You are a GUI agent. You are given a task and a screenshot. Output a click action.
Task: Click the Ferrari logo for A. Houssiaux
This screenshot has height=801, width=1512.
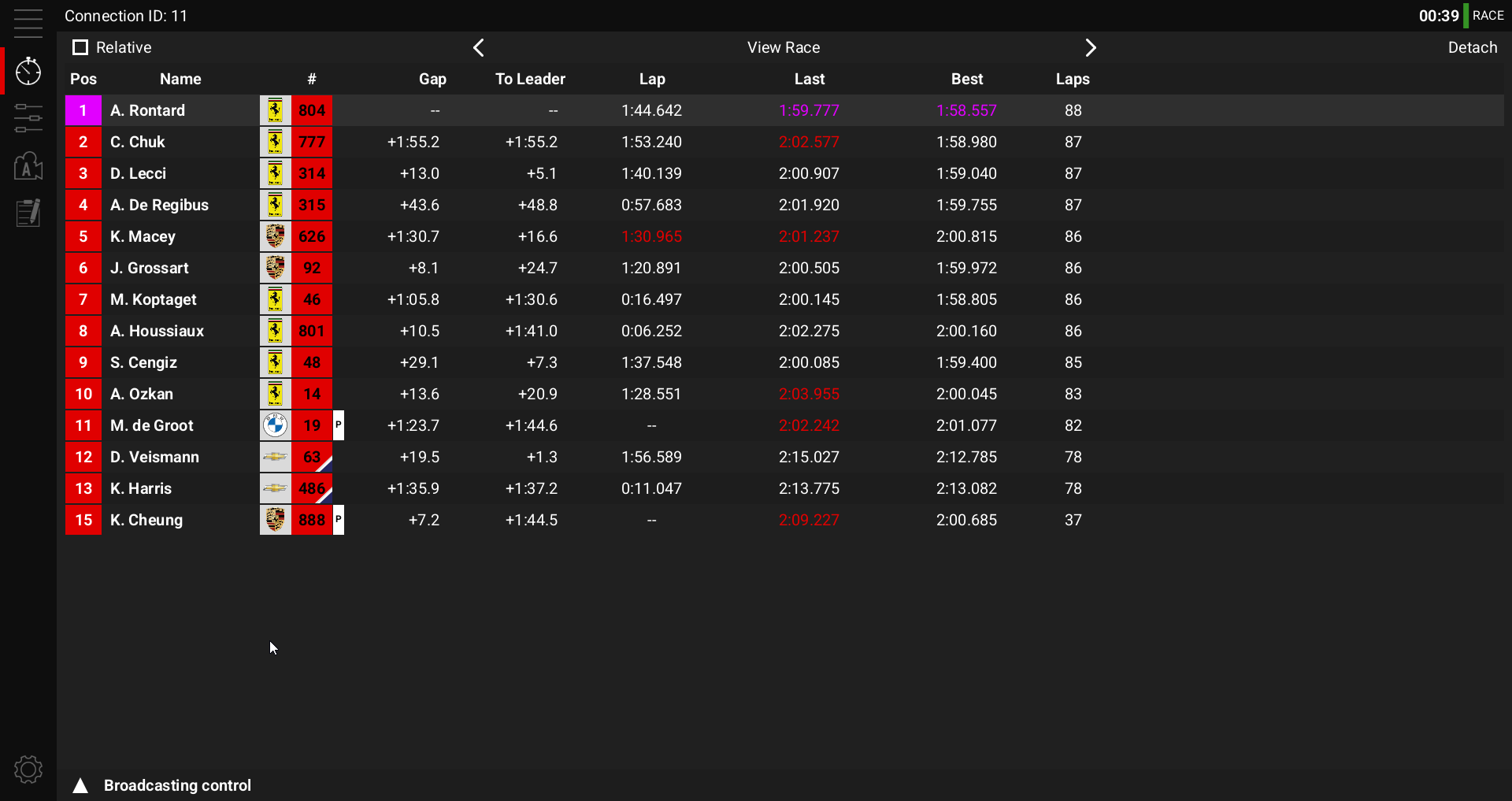(x=275, y=331)
